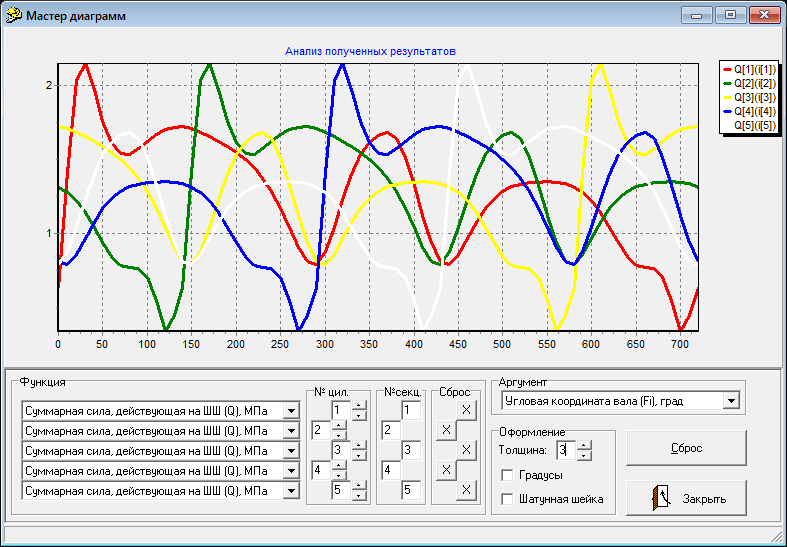The height and width of the screenshot is (547, 787).
Task: Click the x-axis label 350
Action: point(369,344)
